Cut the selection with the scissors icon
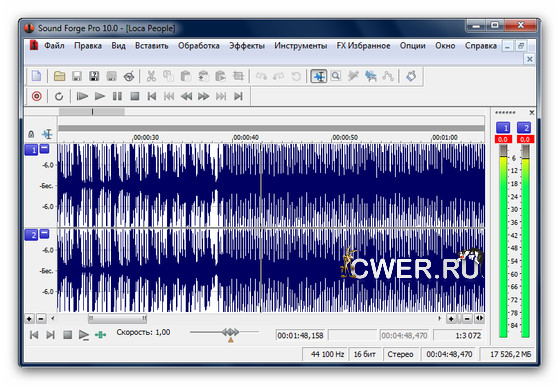Viewport: 560px width, 386px height. [151, 76]
